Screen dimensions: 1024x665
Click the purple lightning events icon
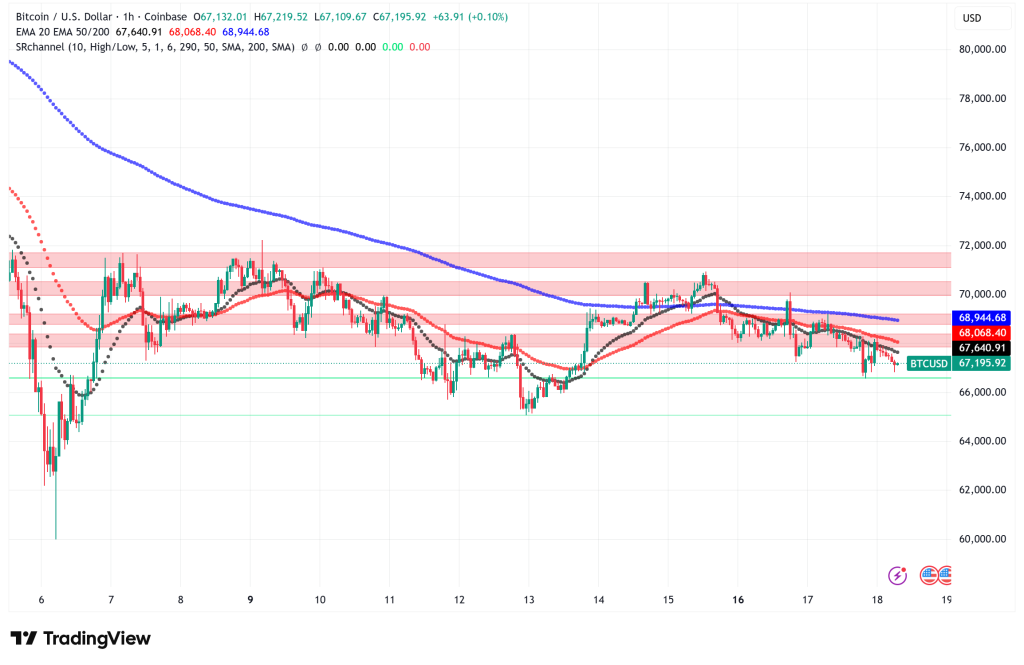[x=897, y=573]
